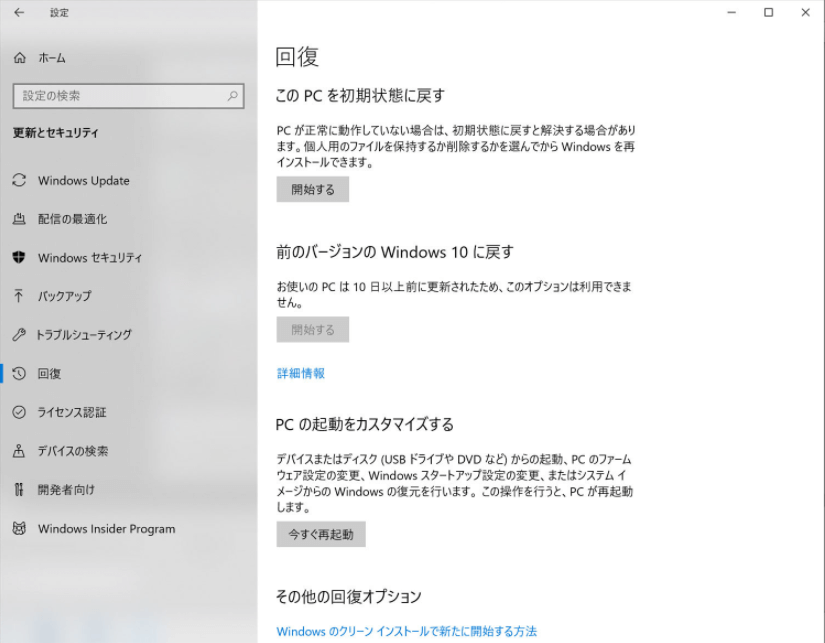Click 開始する to reset this PC
Viewport: 825px width, 643px height.
coord(312,189)
